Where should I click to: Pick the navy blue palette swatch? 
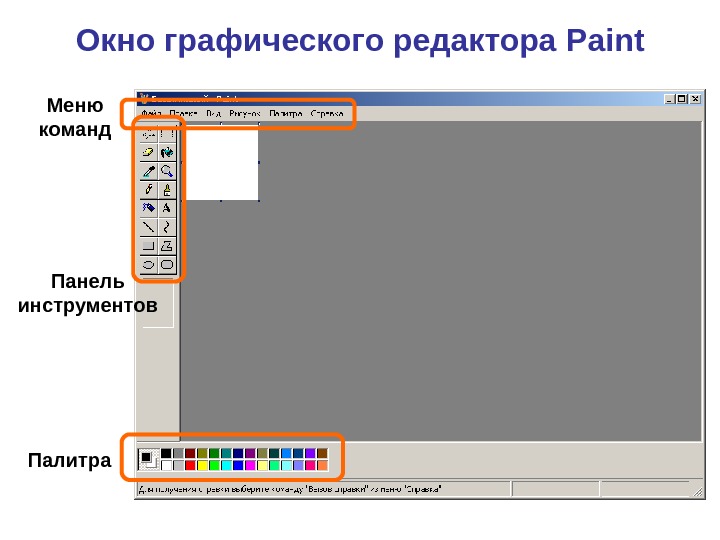(238, 454)
